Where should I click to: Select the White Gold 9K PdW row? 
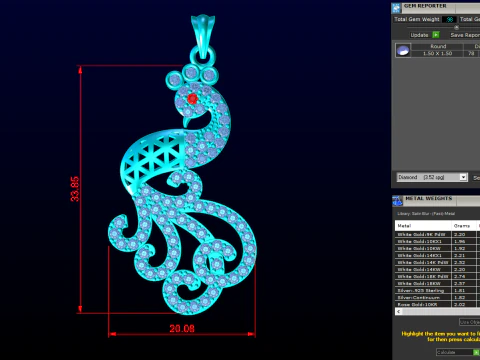point(436,234)
